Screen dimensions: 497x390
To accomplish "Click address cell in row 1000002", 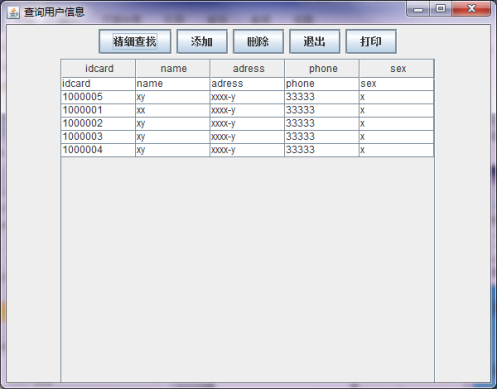I will 248,124.
